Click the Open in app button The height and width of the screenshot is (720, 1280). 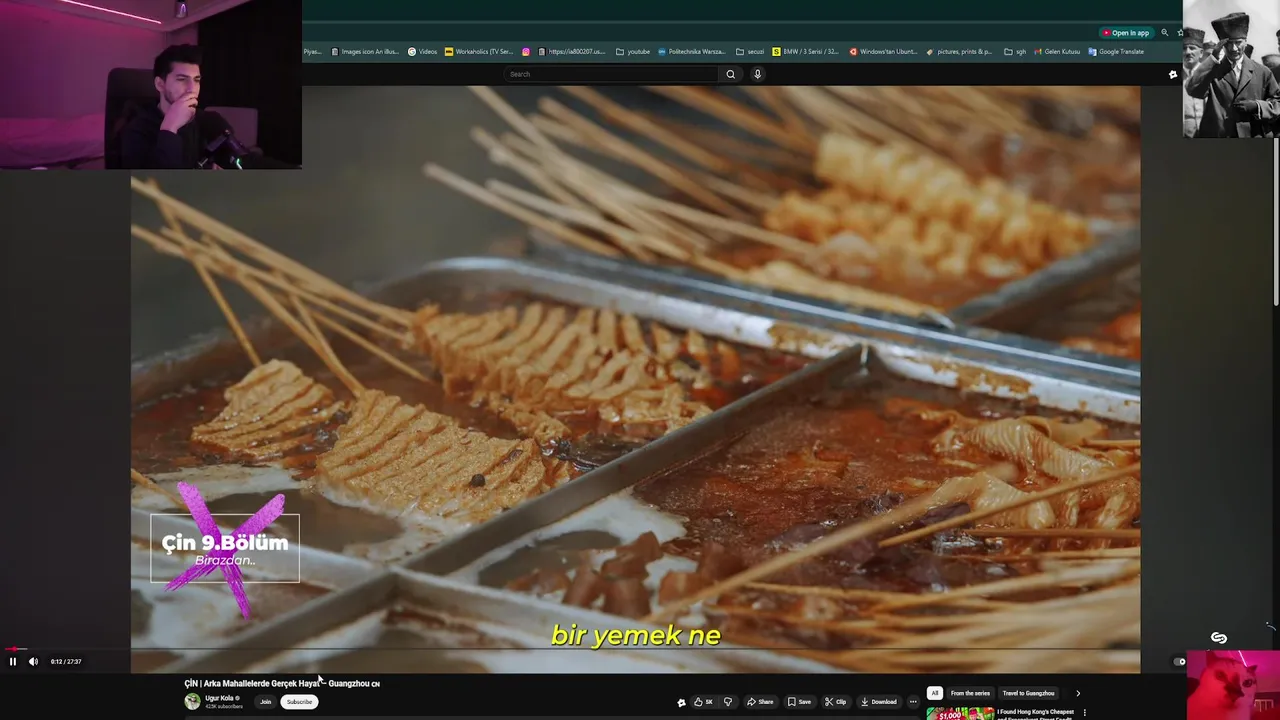coord(1125,33)
